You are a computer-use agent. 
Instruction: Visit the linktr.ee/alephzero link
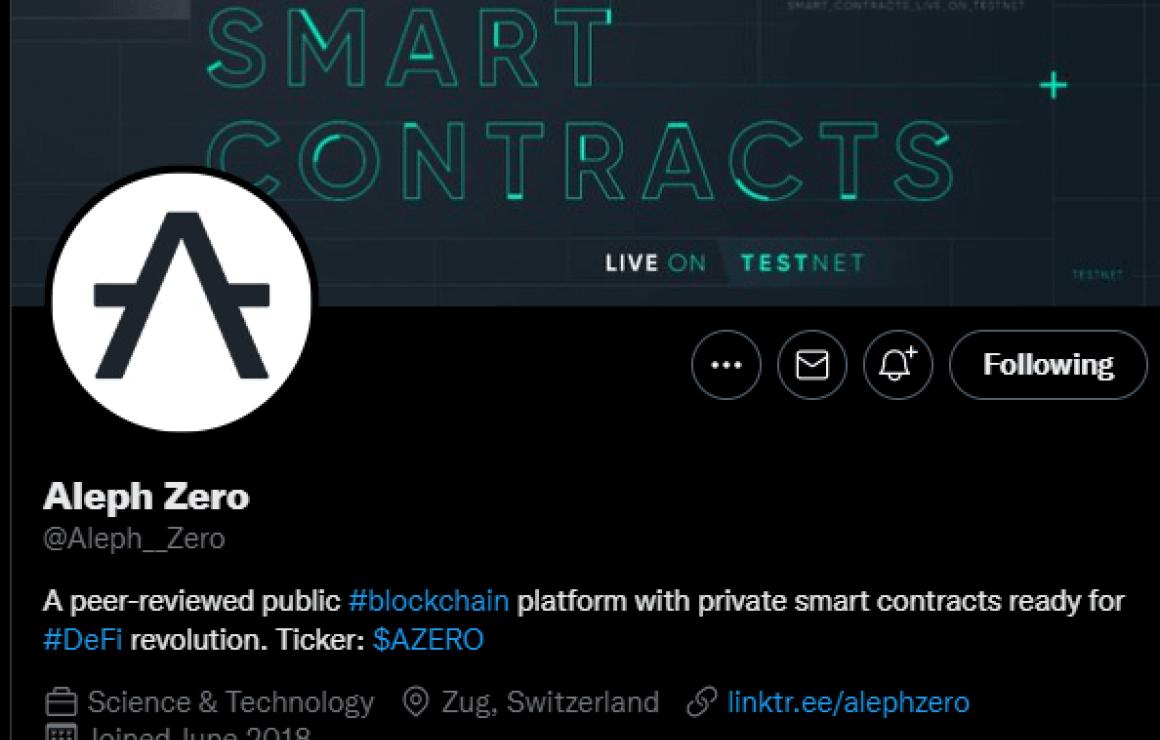pos(849,702)
